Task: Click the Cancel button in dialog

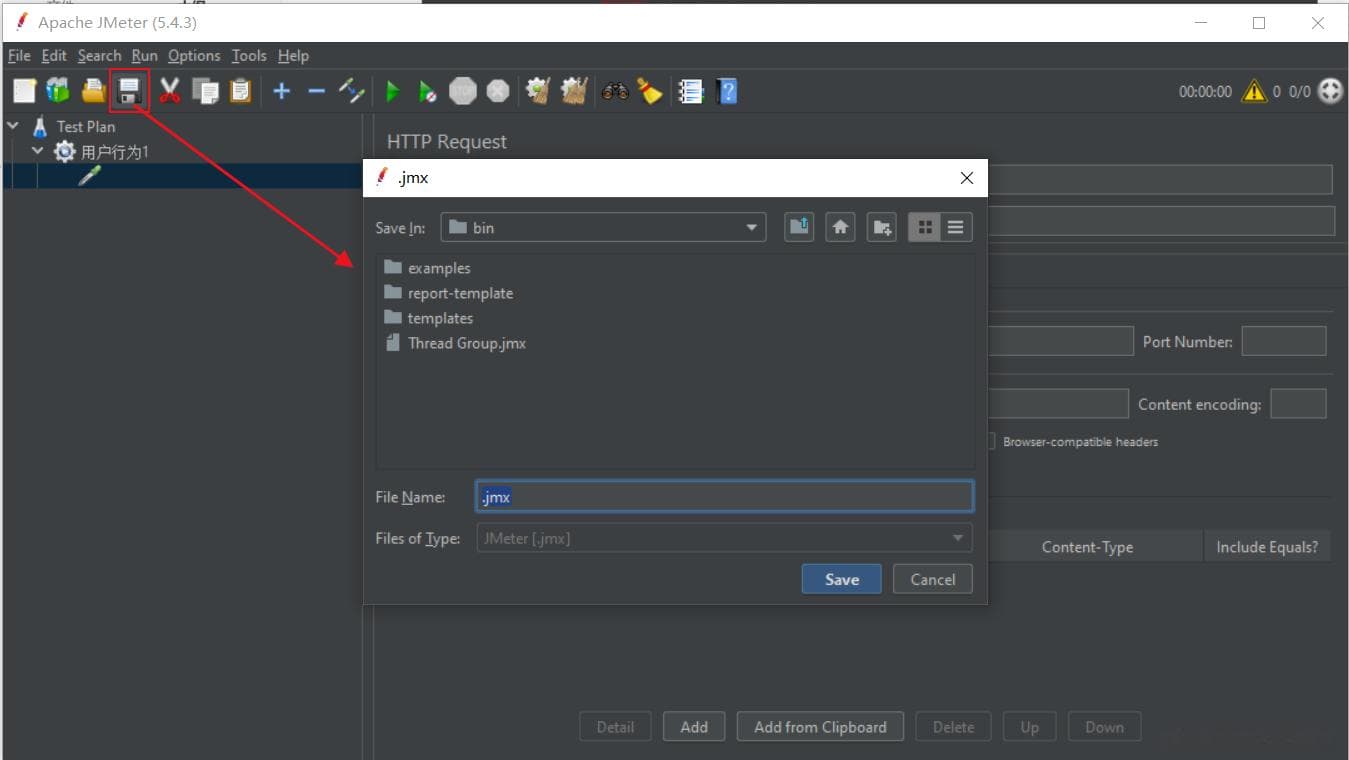Action: coord(933,579)
